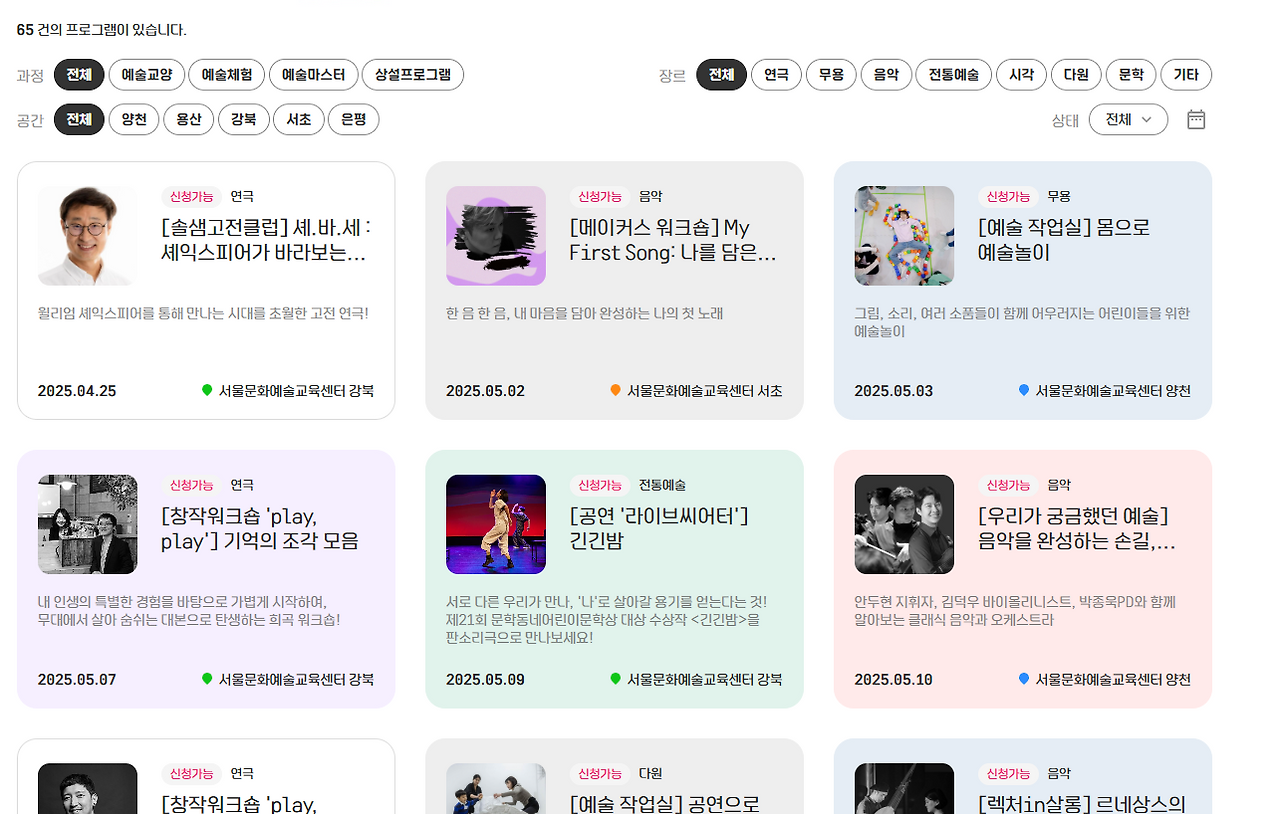Select the 강북 space filter
The width and height of the screenshot is (1280, 814).
[244, 120]
